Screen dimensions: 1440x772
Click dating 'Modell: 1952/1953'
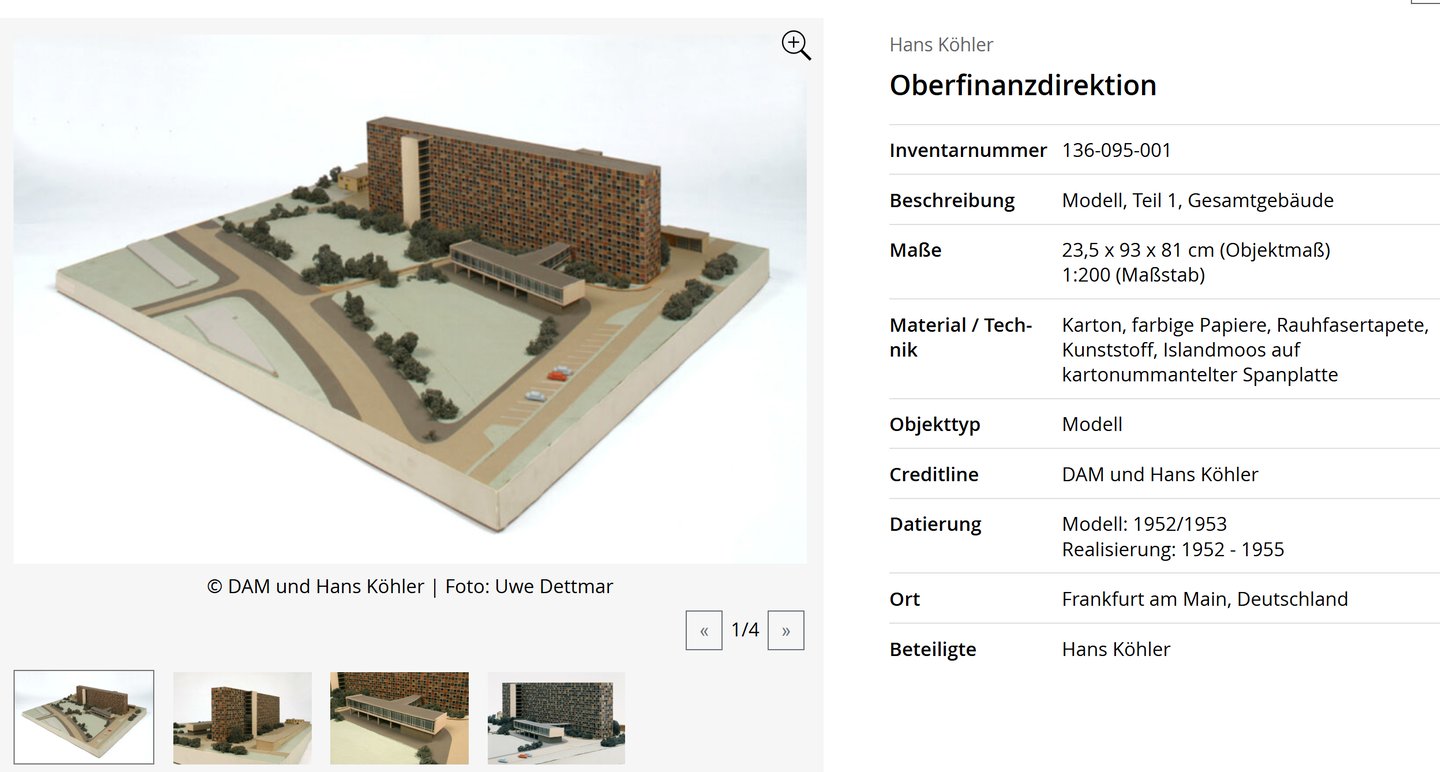click(1144, 524)
